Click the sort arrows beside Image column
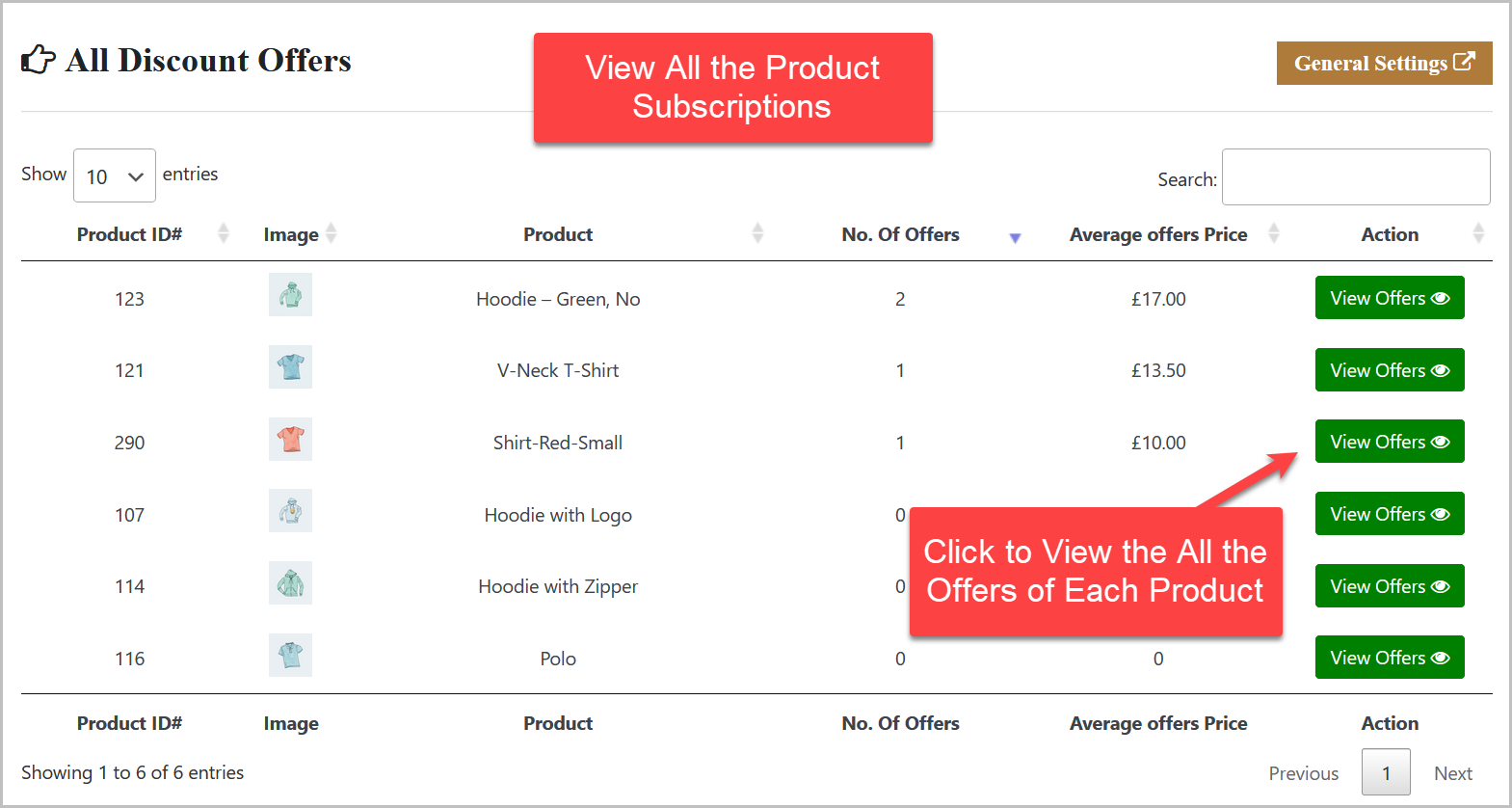 [331, 233]
